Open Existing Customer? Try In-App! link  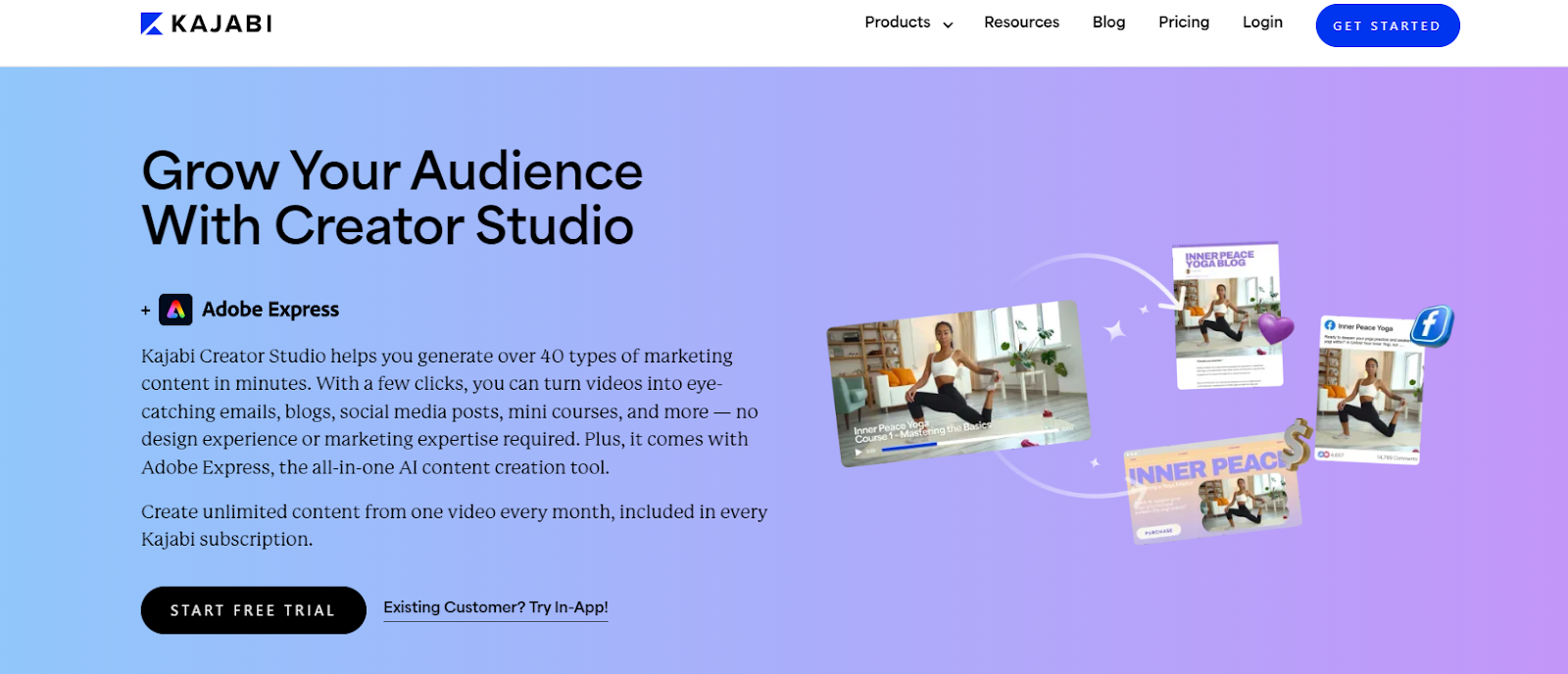point(496,608)
